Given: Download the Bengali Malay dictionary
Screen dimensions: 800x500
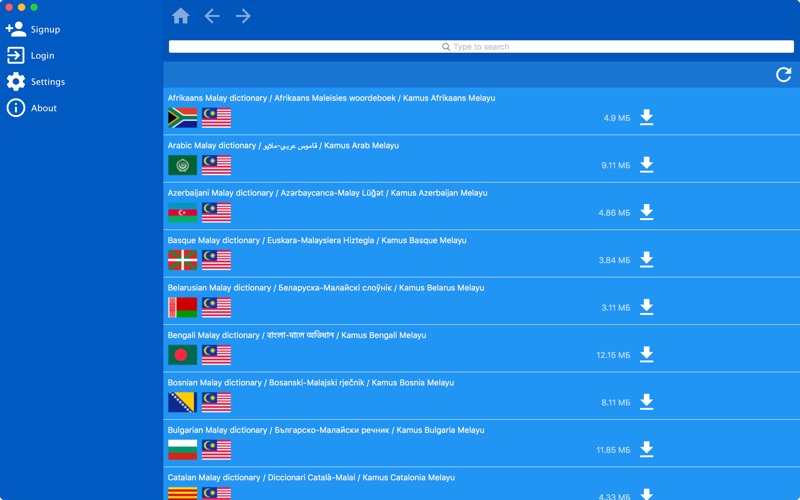Looking at the screenshot, I should point(646,355).
